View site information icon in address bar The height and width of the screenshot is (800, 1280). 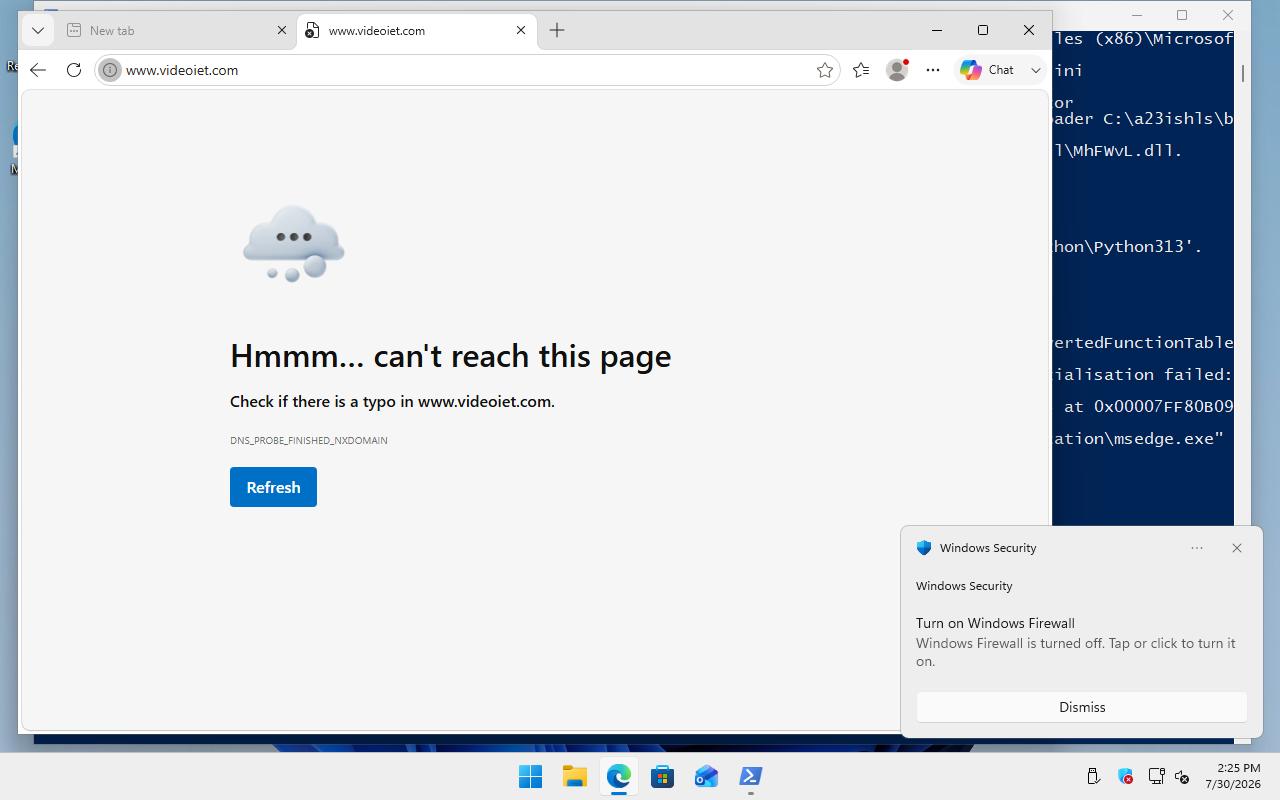point(110,70)
